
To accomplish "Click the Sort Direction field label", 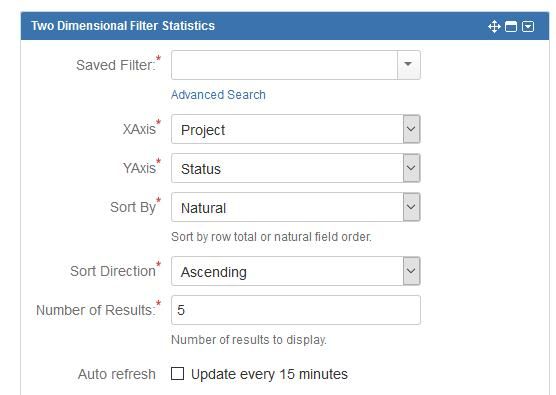I will [113, 271].
